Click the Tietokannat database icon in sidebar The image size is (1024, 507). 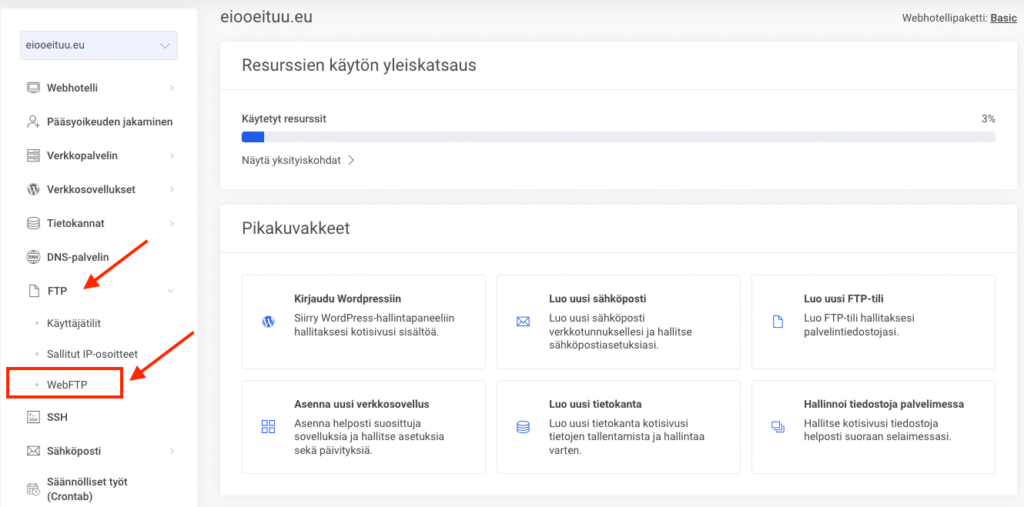click(x=33, y=223)
